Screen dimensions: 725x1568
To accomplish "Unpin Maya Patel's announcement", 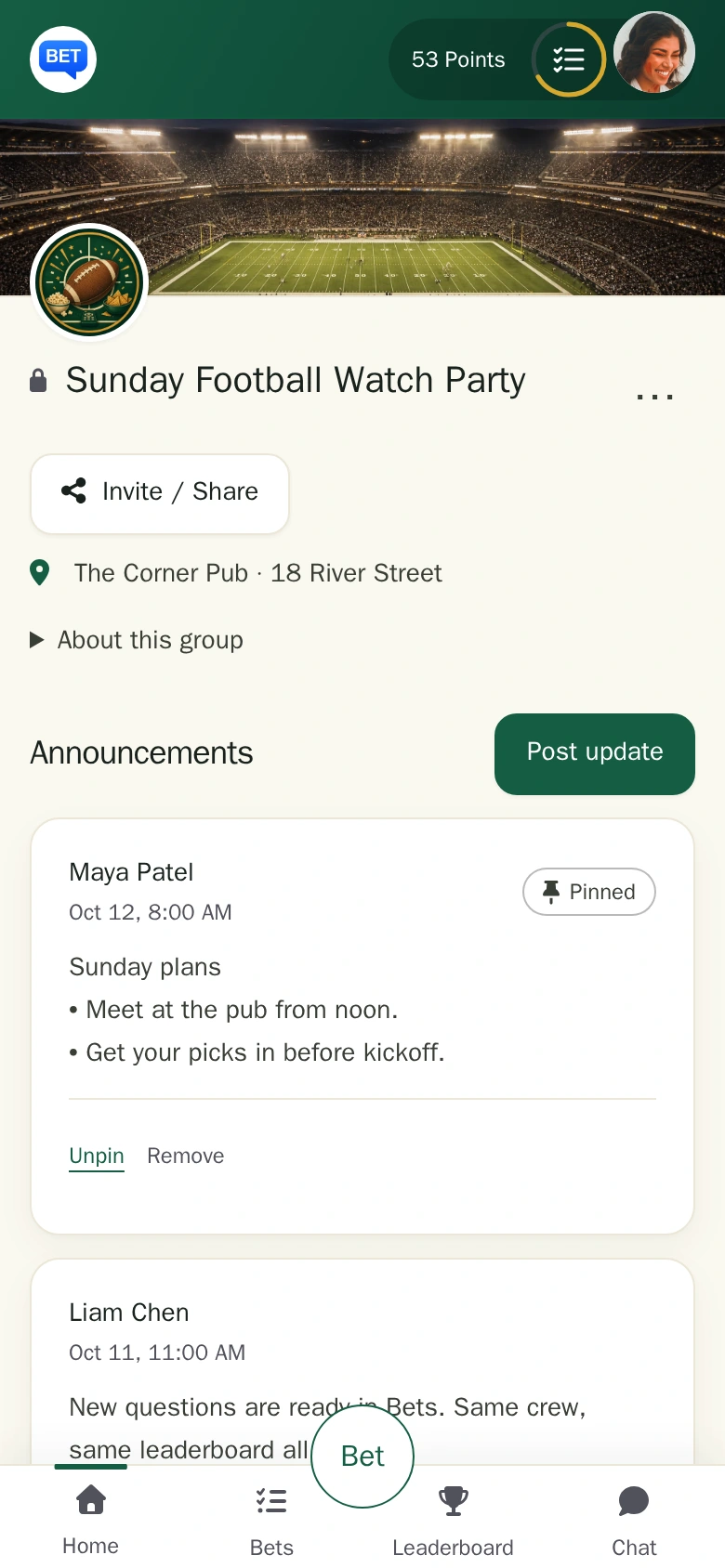I will tap(97, 1156).
